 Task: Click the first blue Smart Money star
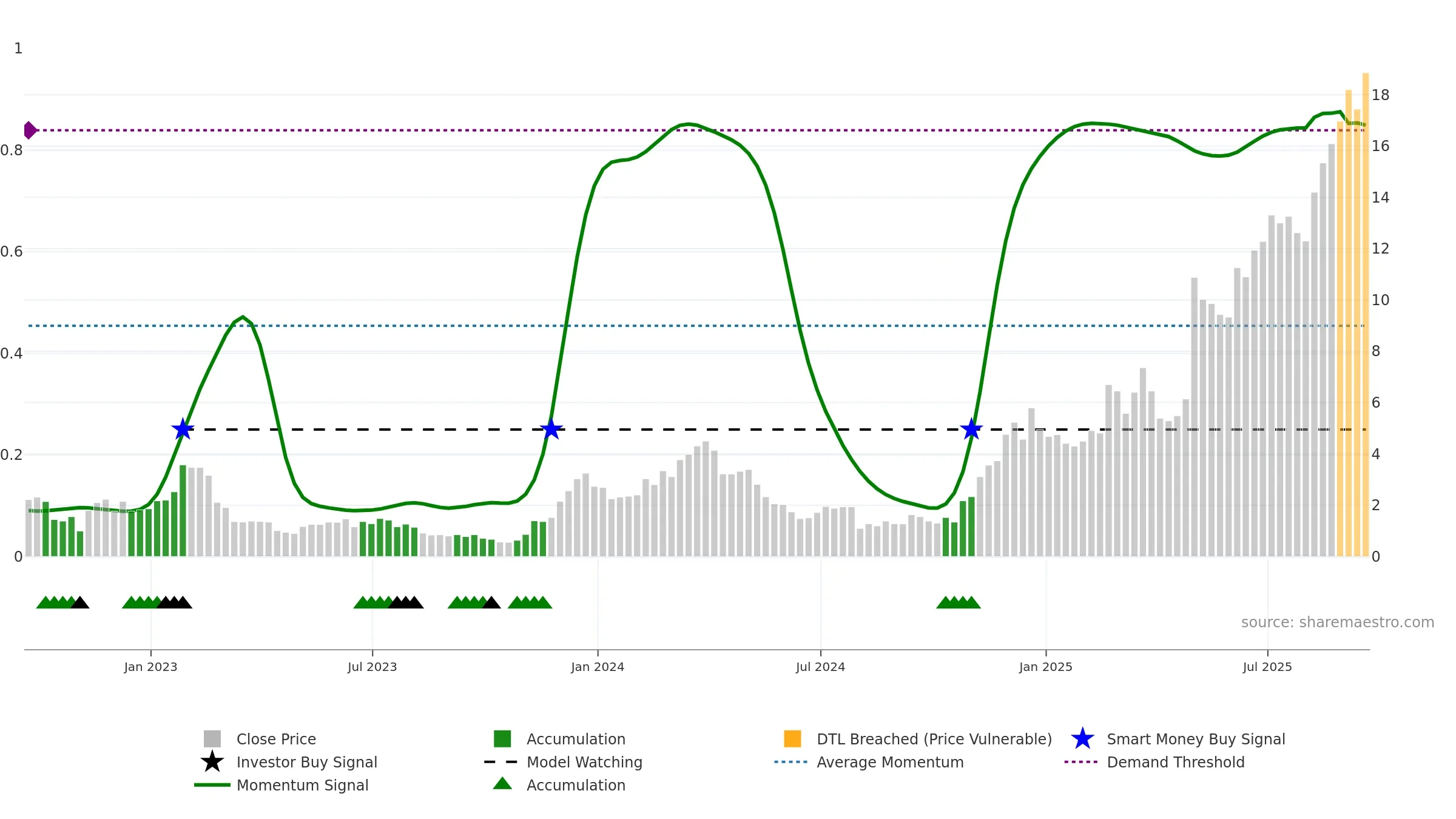[x=183, y=430]
